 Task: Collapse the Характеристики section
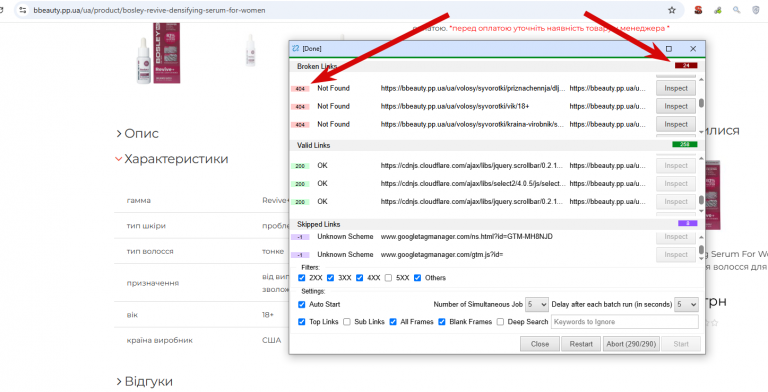[x=172, y=159]
